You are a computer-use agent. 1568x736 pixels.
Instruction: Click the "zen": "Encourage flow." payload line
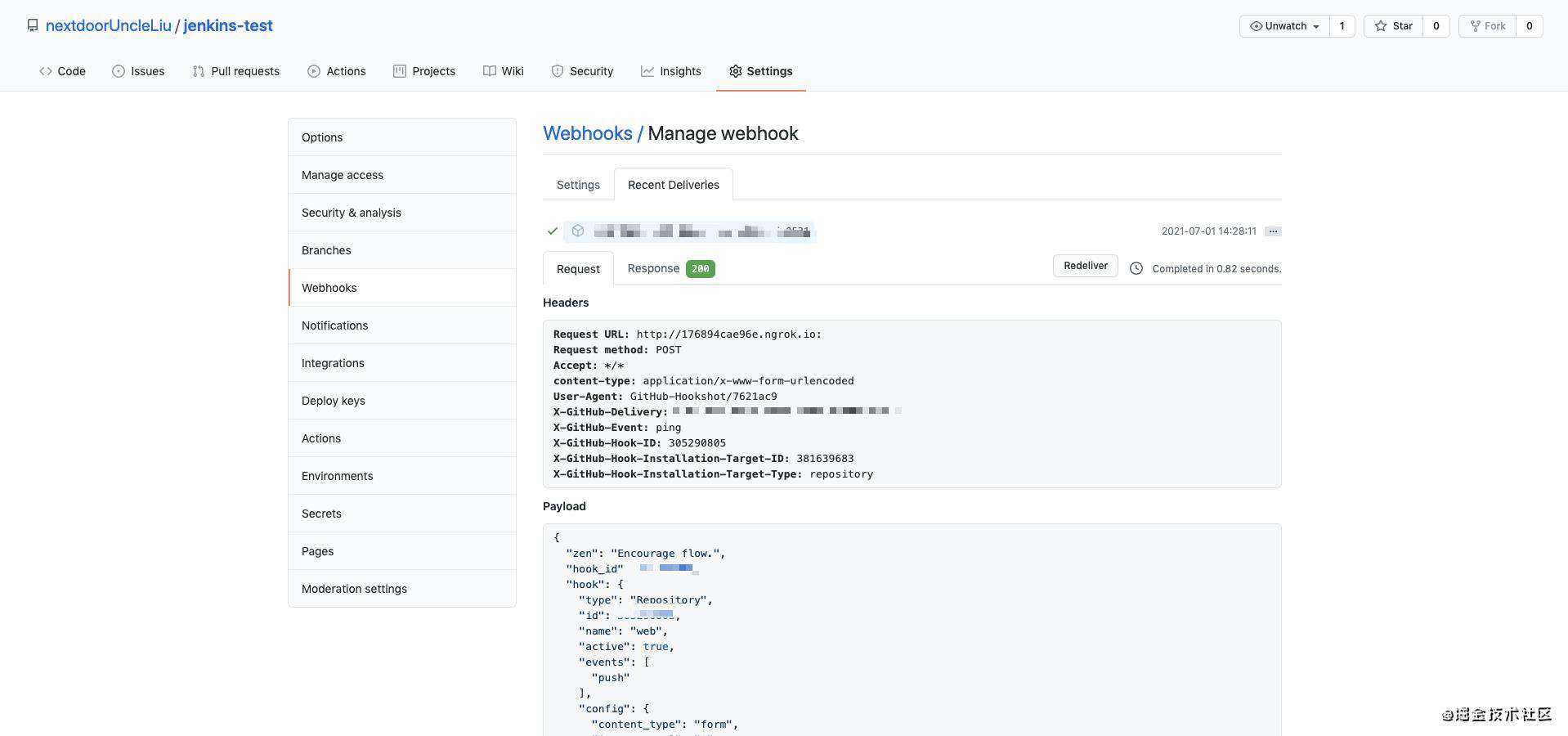pyautogui.click(x=646, y=553)
